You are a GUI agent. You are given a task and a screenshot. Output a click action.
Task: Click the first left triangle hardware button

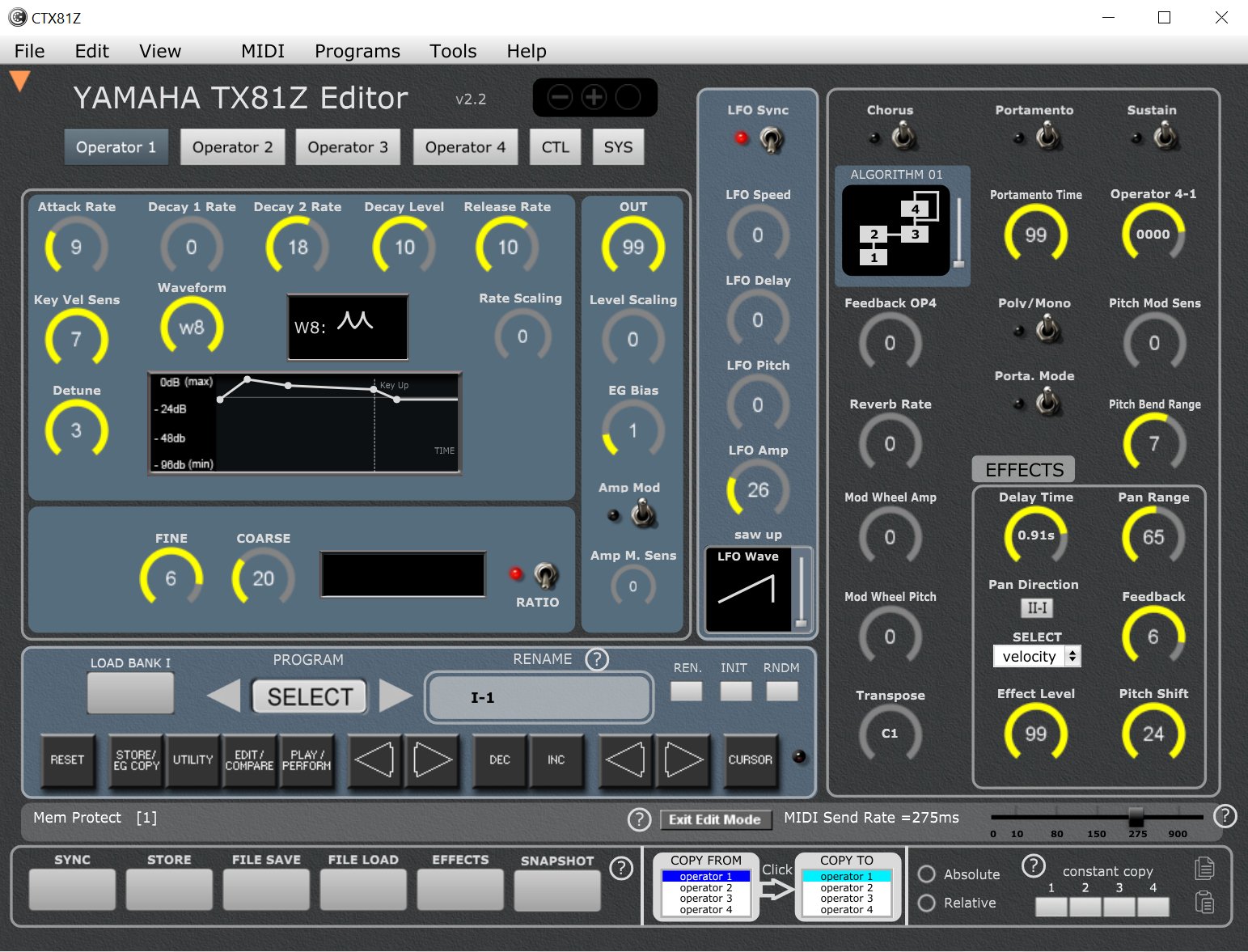pyautogui.click(x=374, y=760)
